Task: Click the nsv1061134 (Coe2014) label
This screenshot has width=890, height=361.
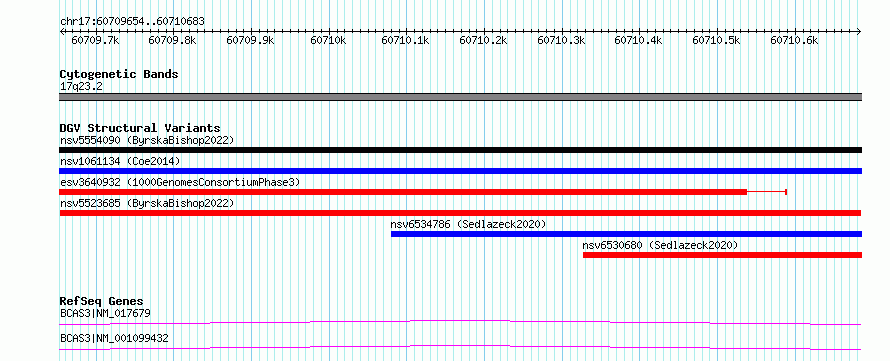Action: (120, 161)
